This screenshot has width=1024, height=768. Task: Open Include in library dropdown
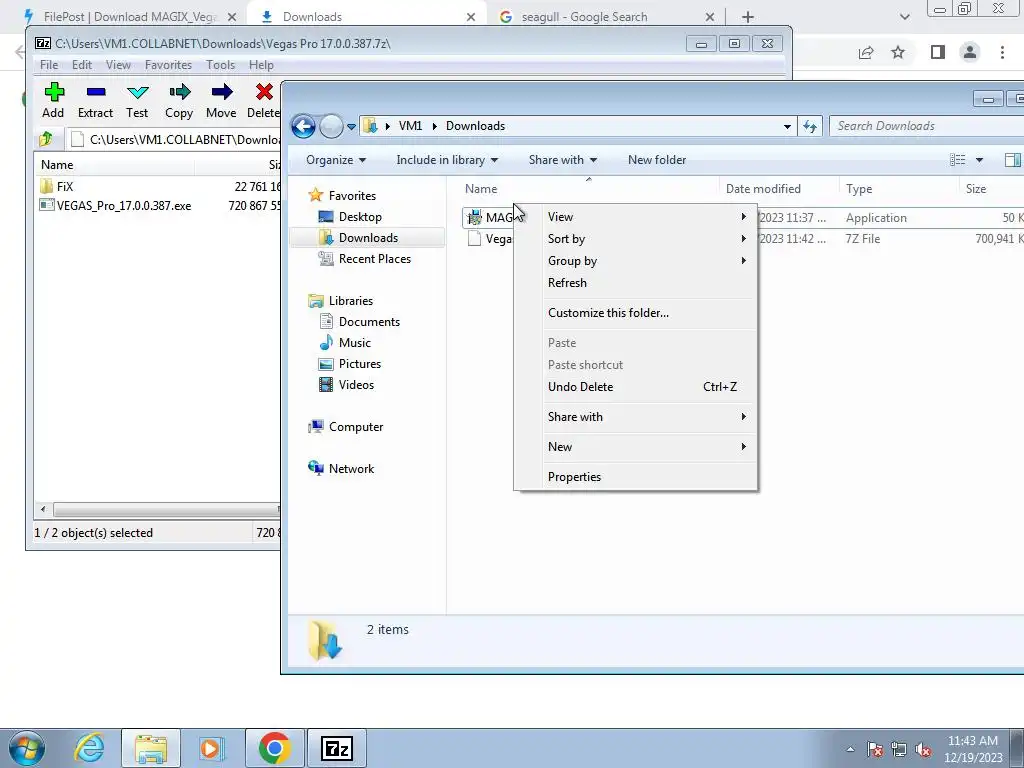(x=447, y=160)
